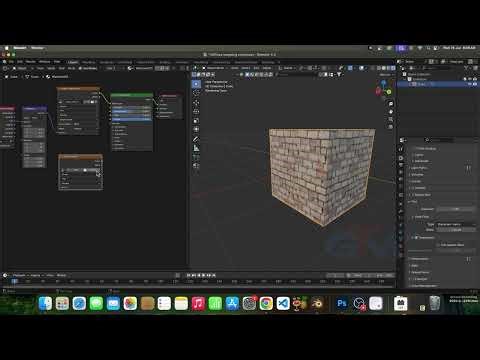Select the Annotate pencil tool
This screenshot has height=360, width=480.
point(196,139)
